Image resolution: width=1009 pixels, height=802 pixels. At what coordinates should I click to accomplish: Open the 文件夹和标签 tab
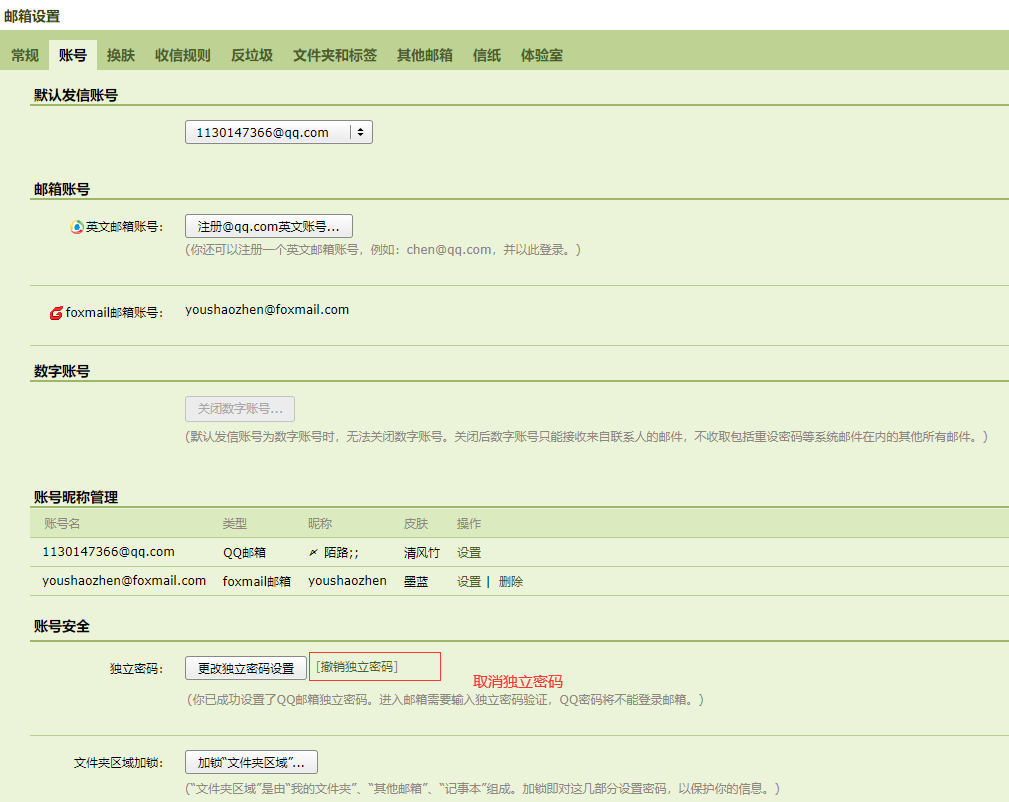pos(335,55)
